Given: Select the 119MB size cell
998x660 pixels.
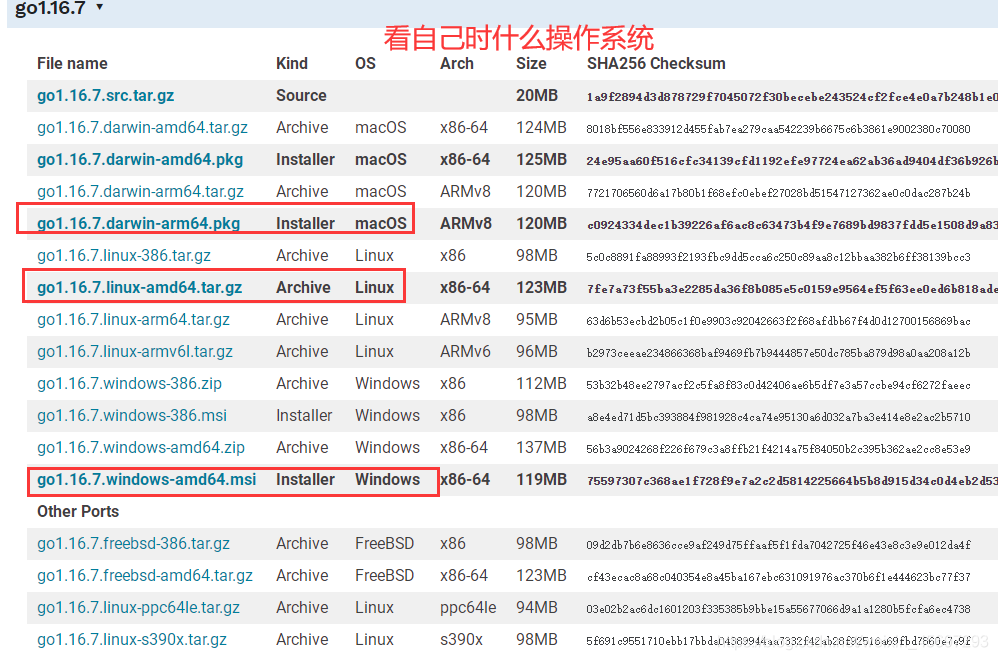Looking at the screenshot, I should (541, 479).
